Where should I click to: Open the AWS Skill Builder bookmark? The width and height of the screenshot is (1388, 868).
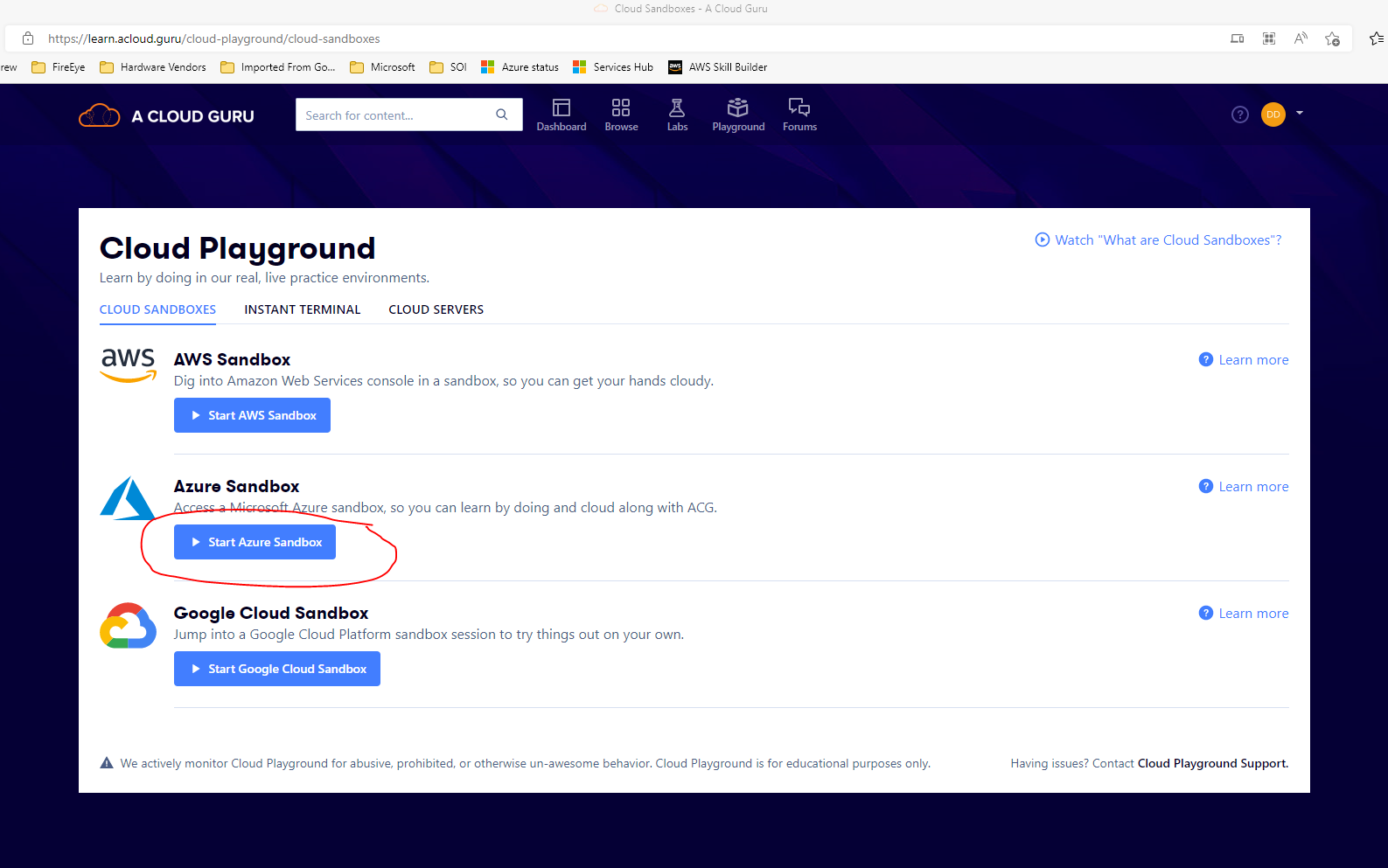point(718,67)
